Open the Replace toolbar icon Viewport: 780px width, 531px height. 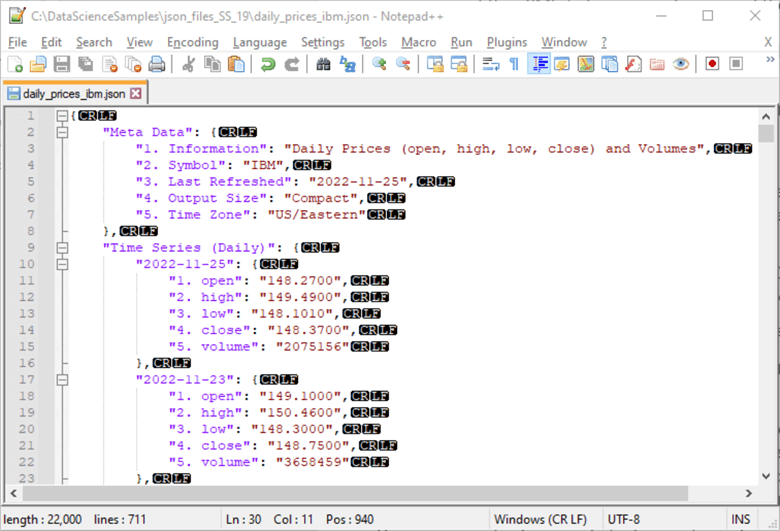pyautogui.click(x=347, y=64)
